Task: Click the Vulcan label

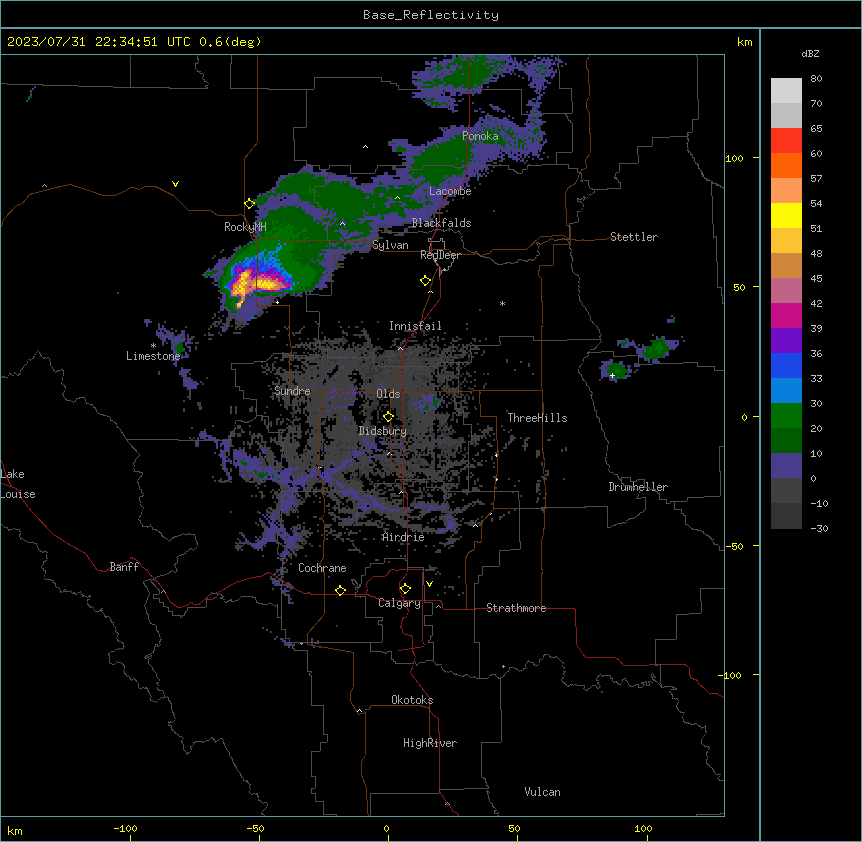Action: (543, 792)
